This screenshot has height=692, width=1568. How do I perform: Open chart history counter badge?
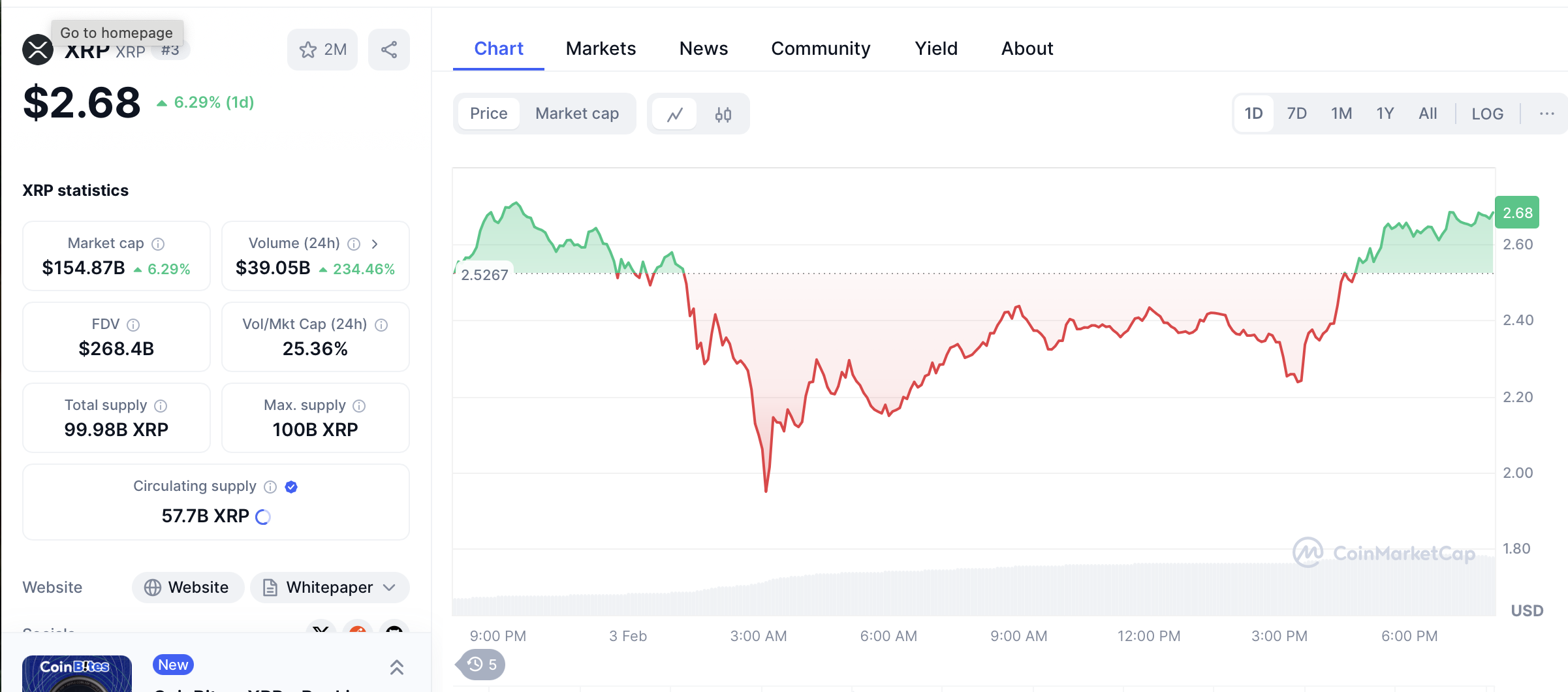click(482, 665)
